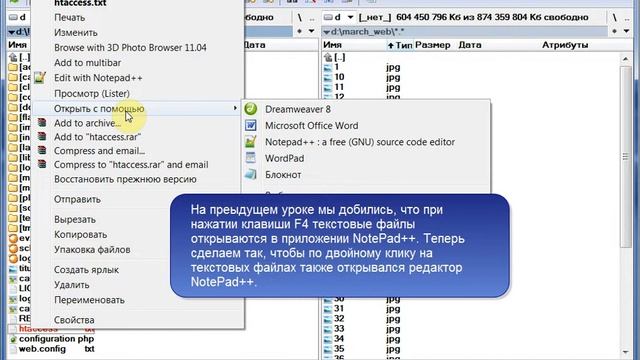Viewport: 640px width, 360px height.
Task: Click the image icon of file 10 jpg
Action: point(328,78)
